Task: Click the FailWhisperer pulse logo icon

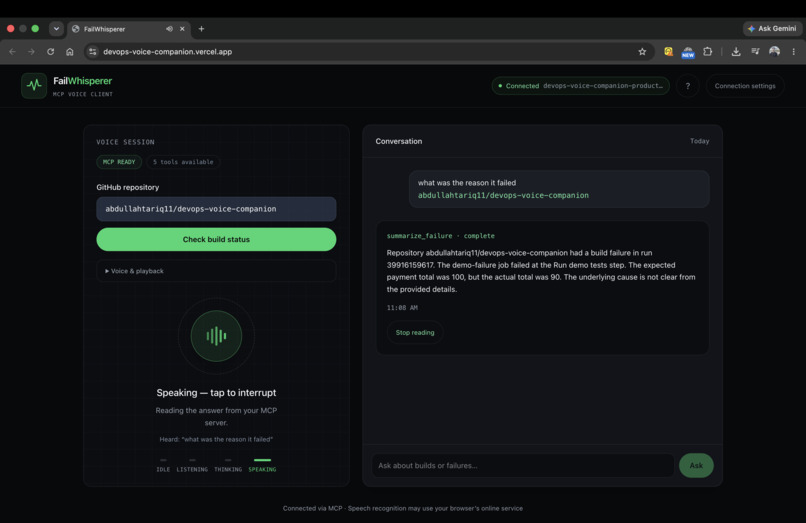Action: tap(34, 85)
